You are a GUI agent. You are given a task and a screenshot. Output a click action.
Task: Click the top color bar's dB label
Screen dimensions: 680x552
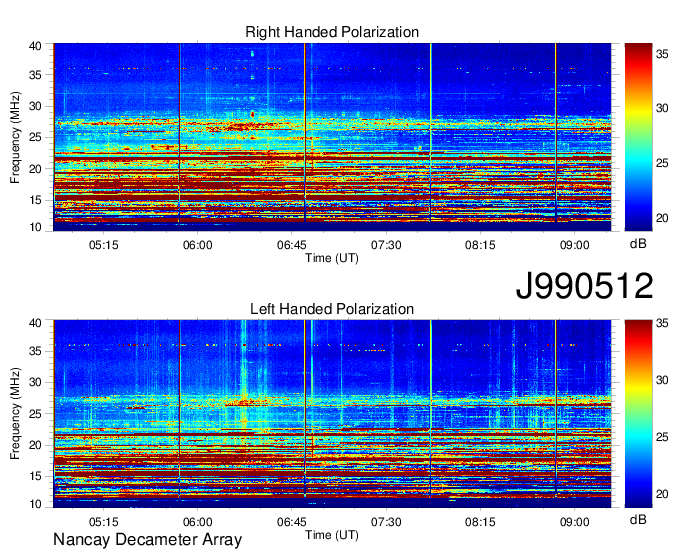click(x=638, y=244)
